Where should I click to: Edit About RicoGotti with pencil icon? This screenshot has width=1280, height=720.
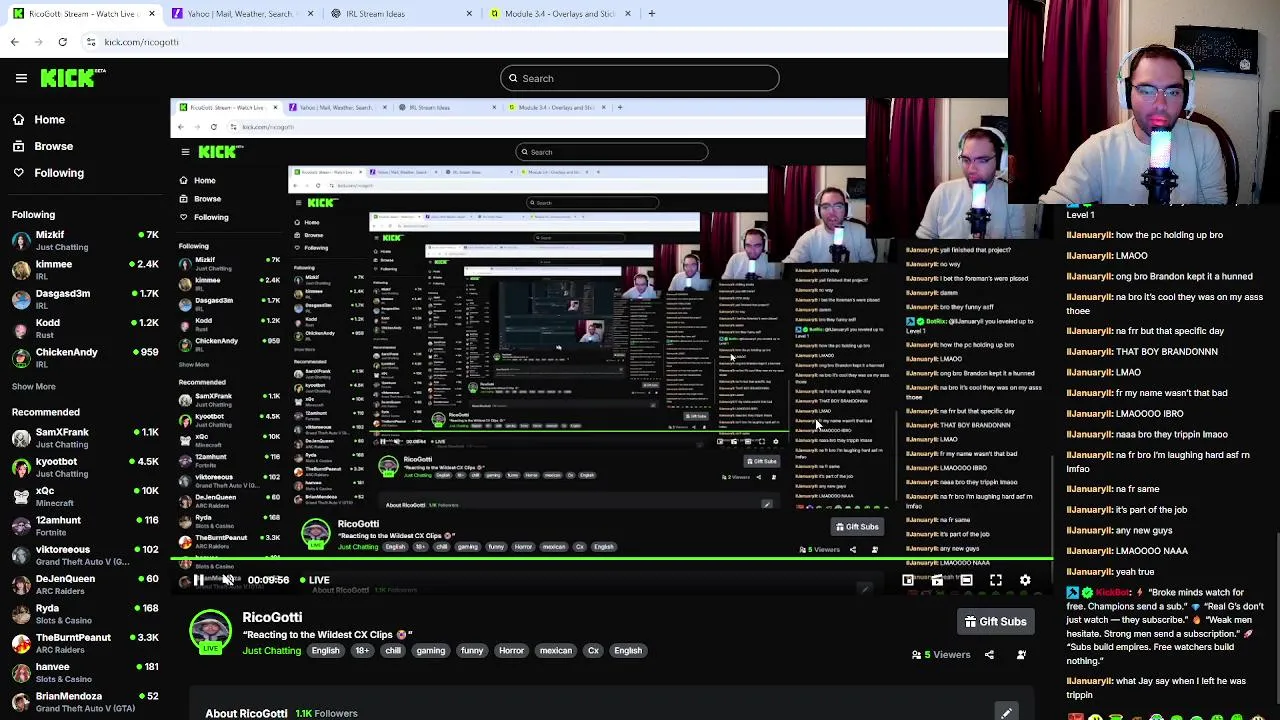[1006, 713]
